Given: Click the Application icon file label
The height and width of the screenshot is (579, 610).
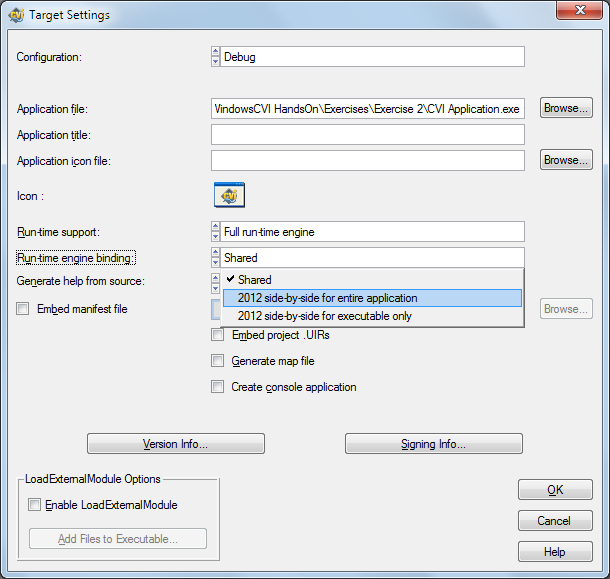Looking at the screenshot, I should pos(64,161).
